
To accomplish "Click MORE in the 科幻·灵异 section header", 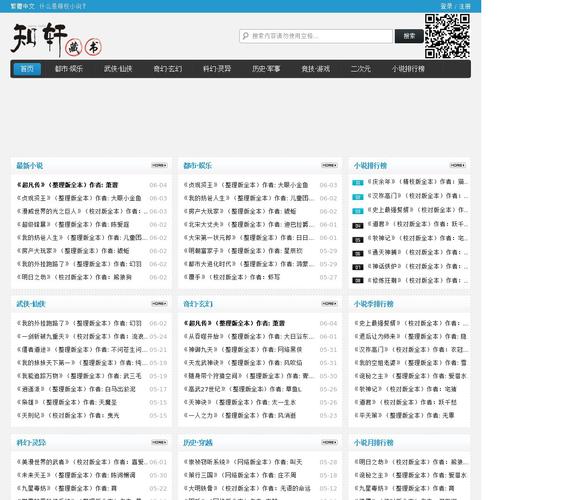I will [x=159, y=442].
